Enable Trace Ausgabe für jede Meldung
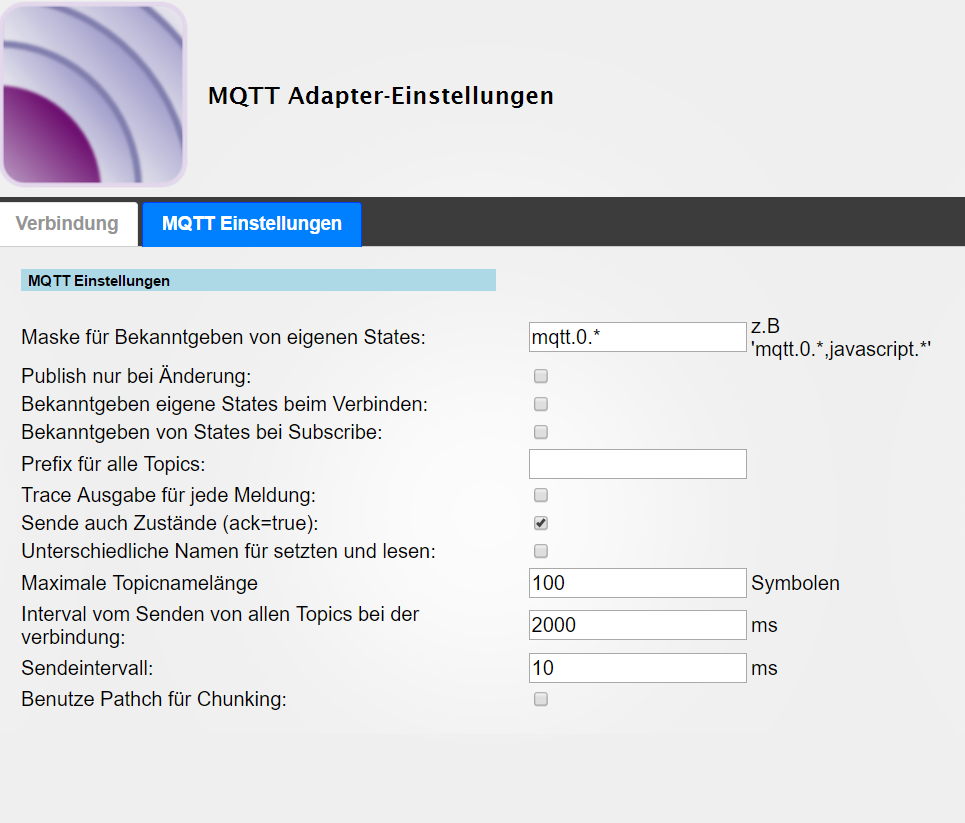The image size is (965, 823). coord(541,495)
